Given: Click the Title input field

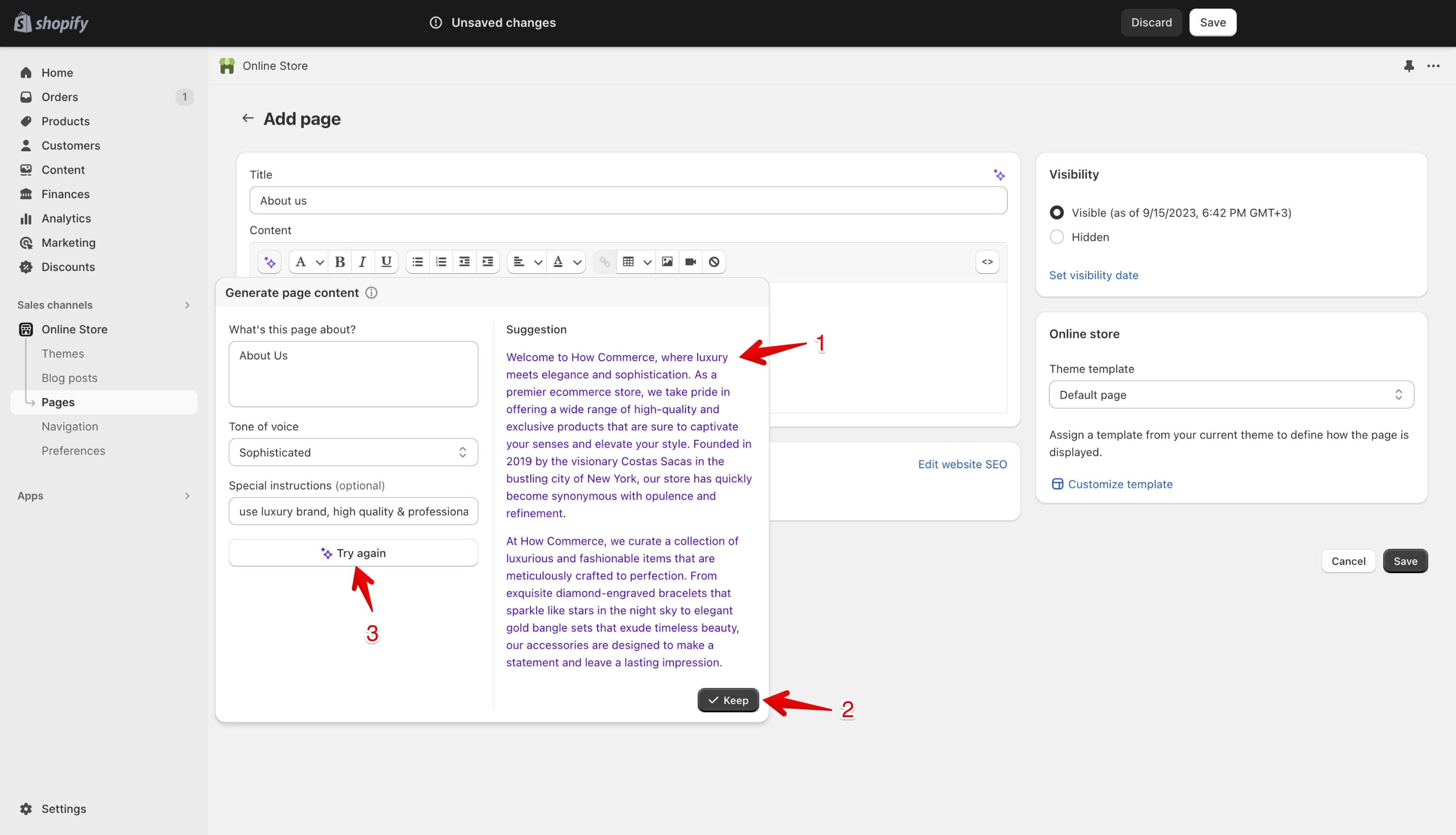Looking at the screenshot, I should tap(628, 201).
